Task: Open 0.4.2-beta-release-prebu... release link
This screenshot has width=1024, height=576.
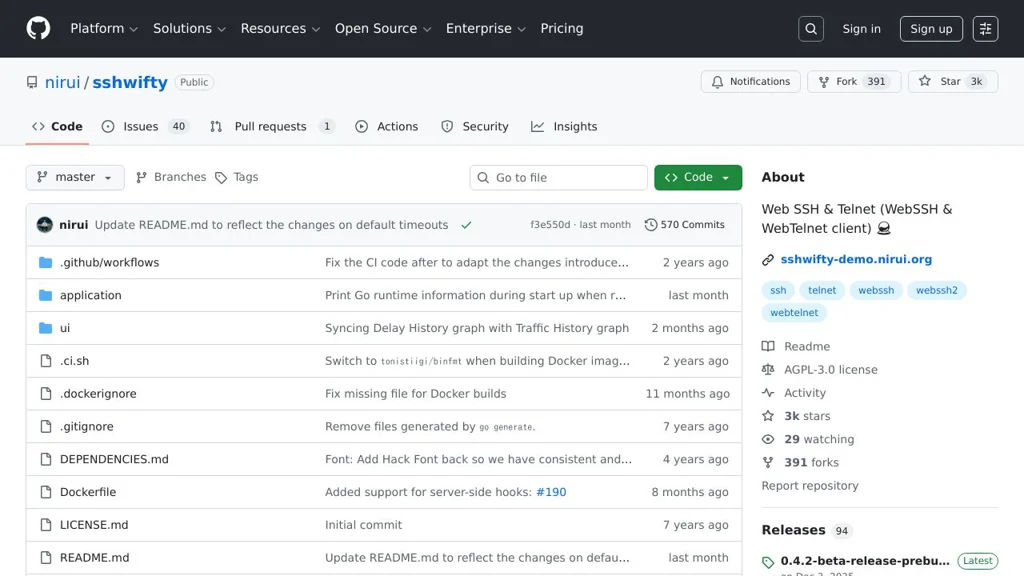Action: pyautogui.click(x=865, y=561)
